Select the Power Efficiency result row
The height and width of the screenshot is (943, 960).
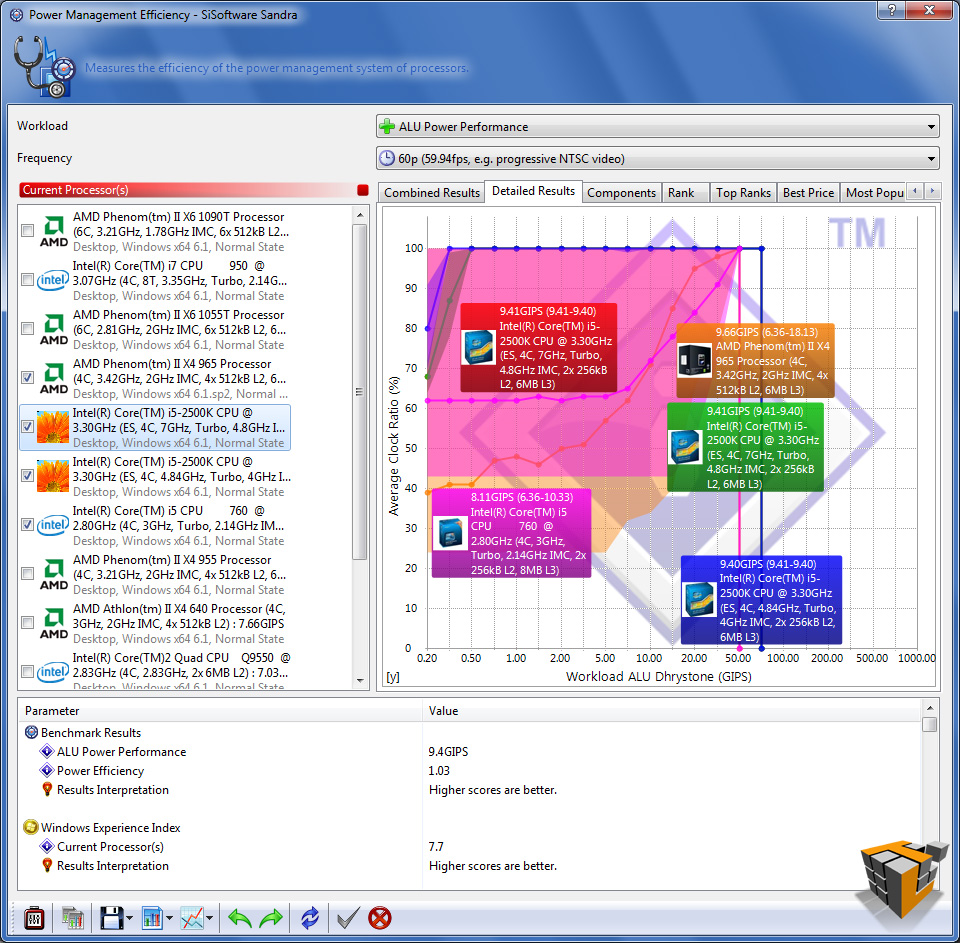(x=468, y=770)
